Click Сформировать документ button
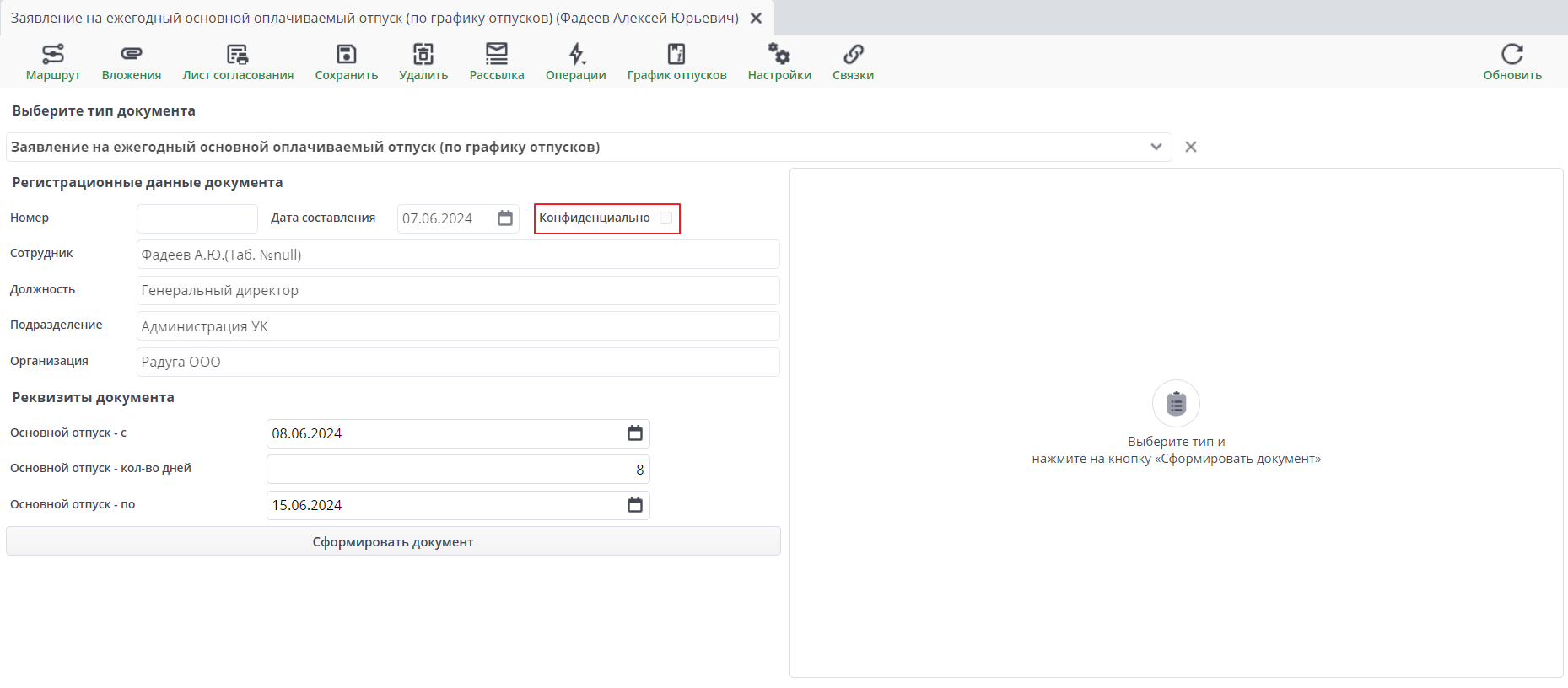1568x688 pixels. 393,541
